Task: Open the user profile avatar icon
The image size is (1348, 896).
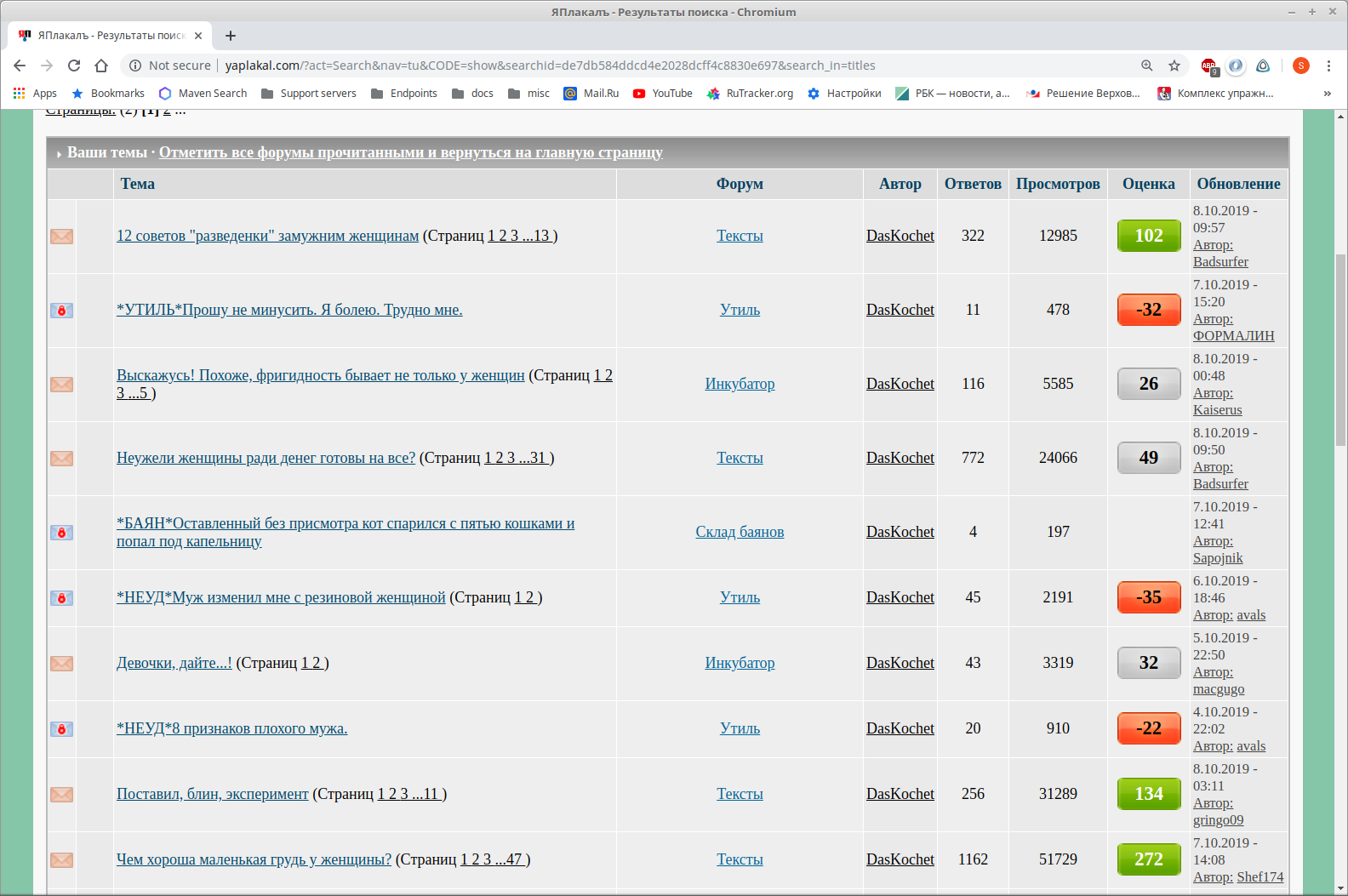Action: tap(1301, 66)
